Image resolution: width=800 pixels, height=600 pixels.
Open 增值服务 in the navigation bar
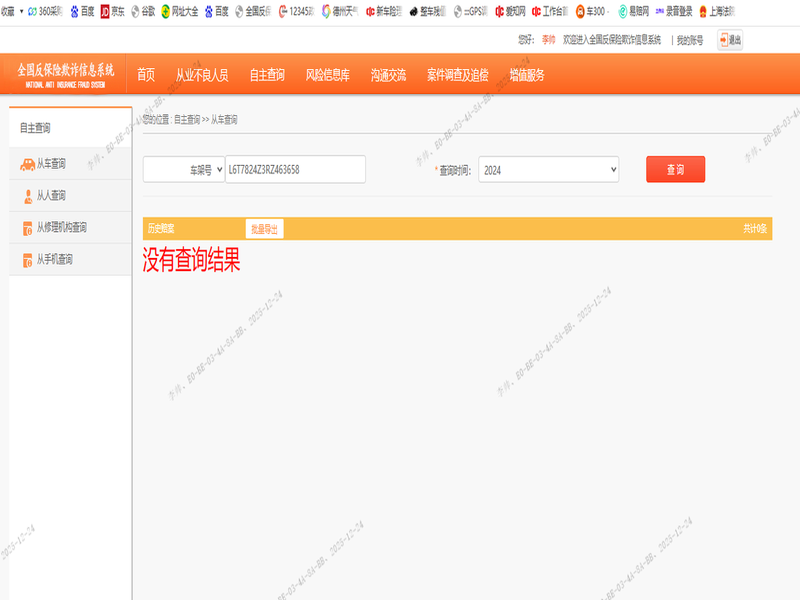click(x=526, y=75)
